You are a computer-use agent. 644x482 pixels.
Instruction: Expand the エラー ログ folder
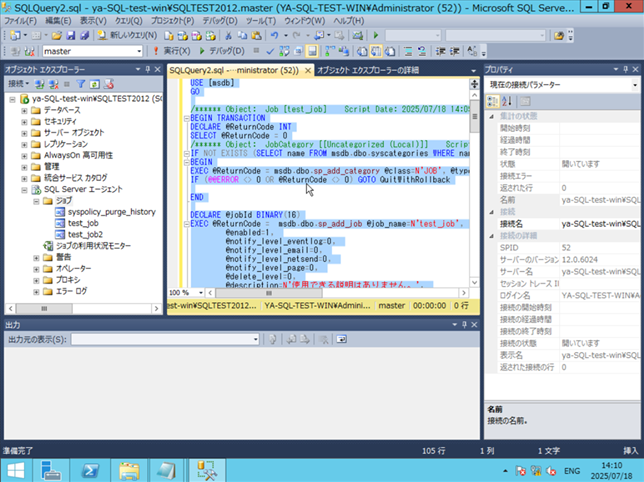[x=36, y=292]
